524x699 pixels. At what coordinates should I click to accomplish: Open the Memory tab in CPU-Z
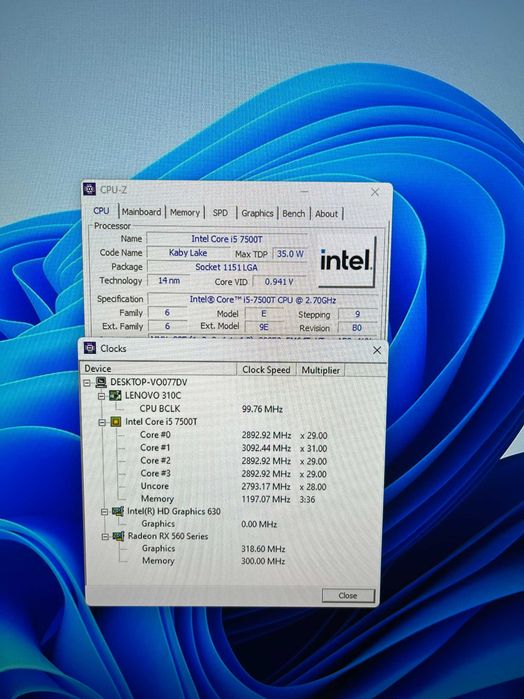tap(185, 213)
